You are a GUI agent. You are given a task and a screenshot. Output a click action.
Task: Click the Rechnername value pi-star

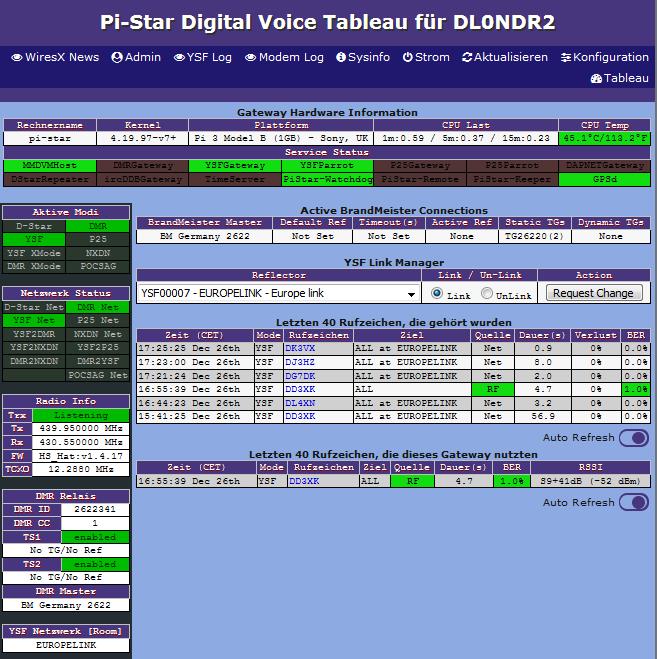pyautogui.click(x=50, y=138)
